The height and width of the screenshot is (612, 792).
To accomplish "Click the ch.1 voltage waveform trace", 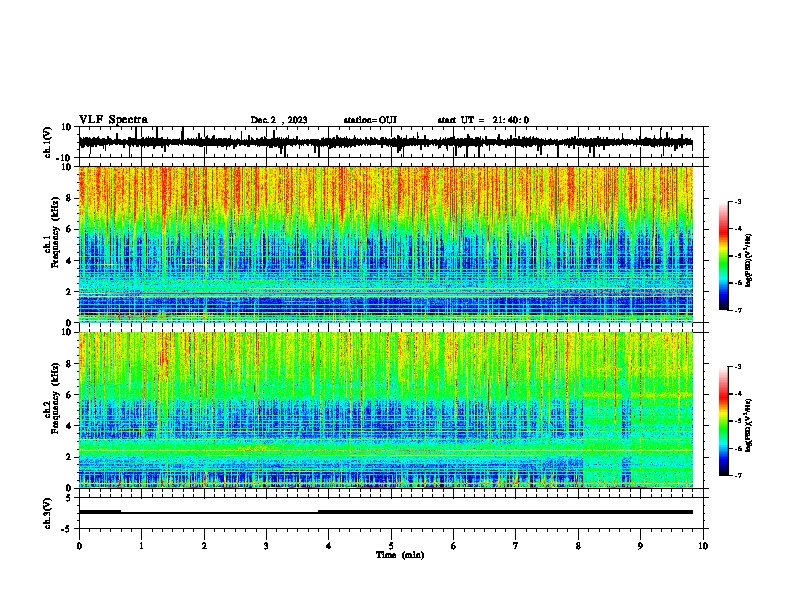I will tap(386, 142).
